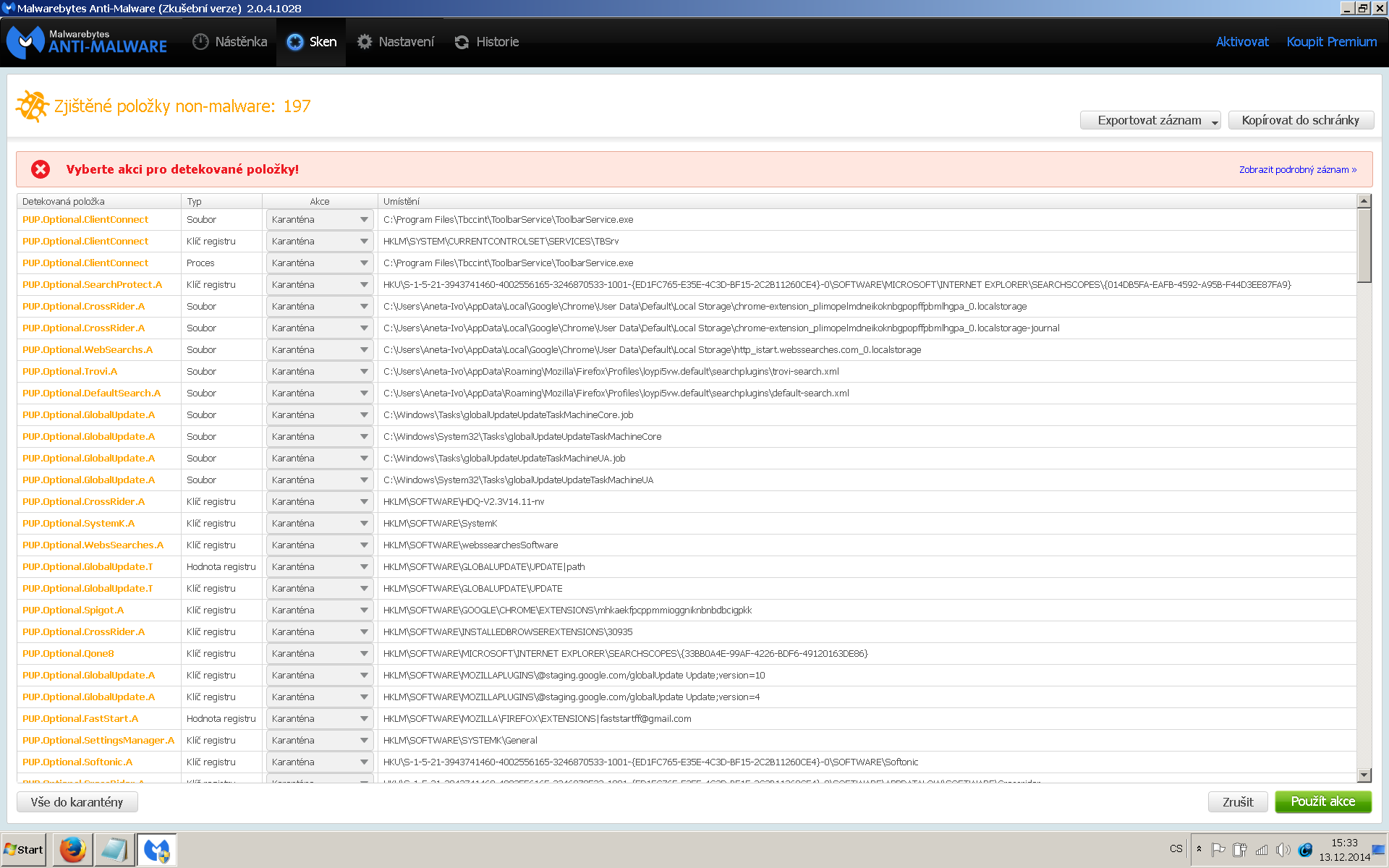Click the orange bug detection icon
The image size is (1389, 868).
(32, 106)
